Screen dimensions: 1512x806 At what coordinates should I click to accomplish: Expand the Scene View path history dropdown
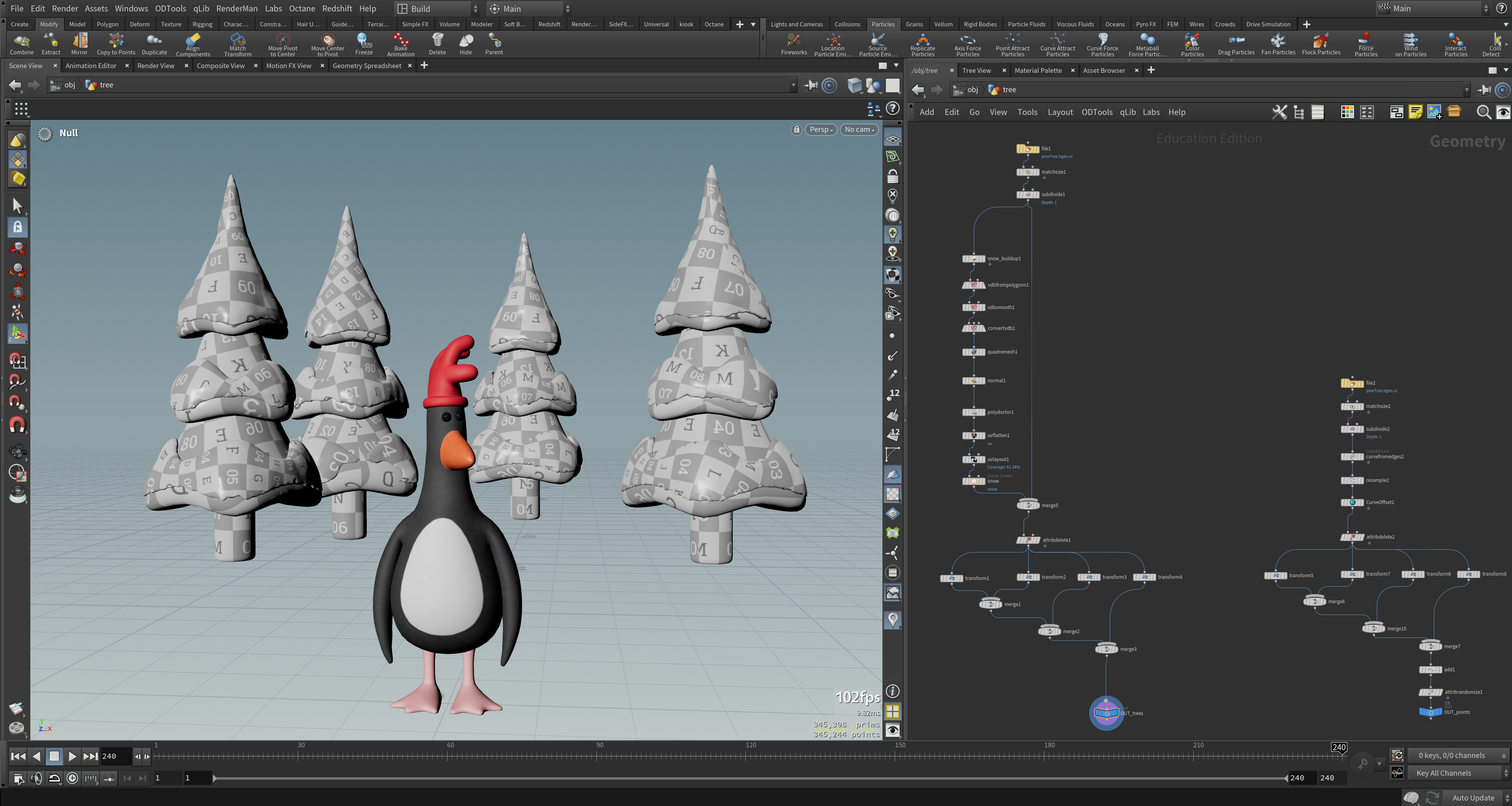[x=793, y=85]
